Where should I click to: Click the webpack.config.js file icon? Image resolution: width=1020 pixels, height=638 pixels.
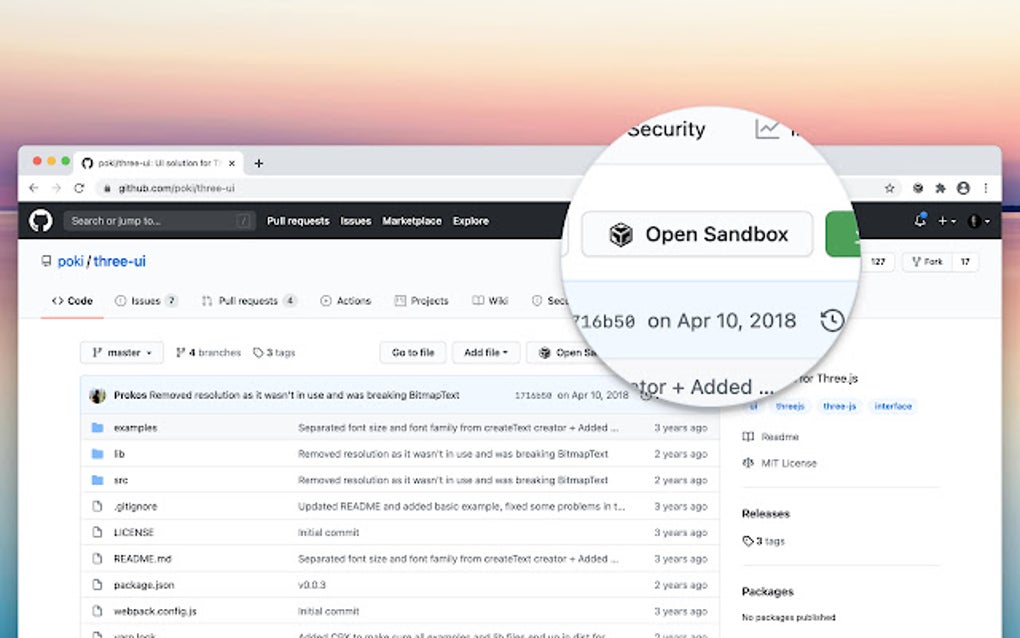(x=98, y=611)
